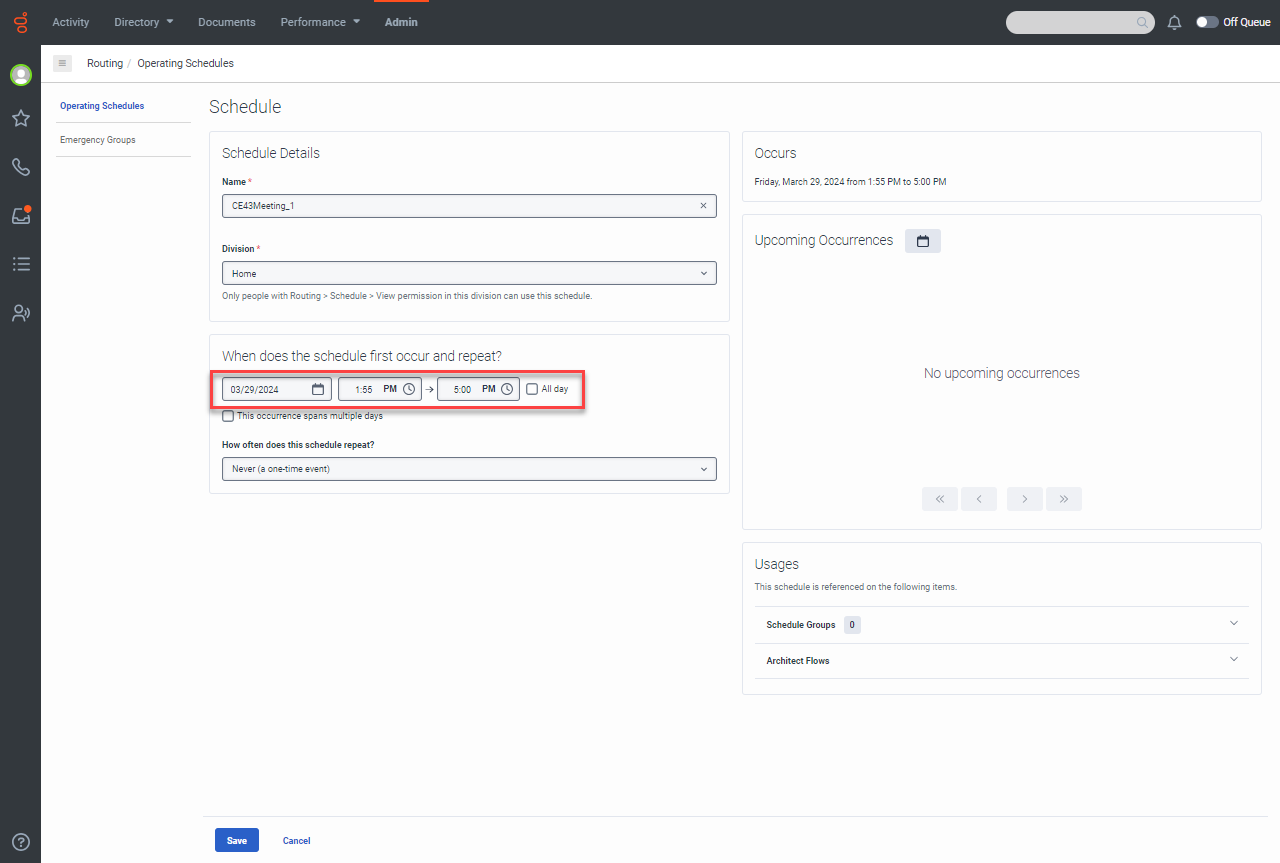Image resolution: width=1280 pixels, height=863 pixels.
Task: Click the help question mark icon
Action: (20, 842)
